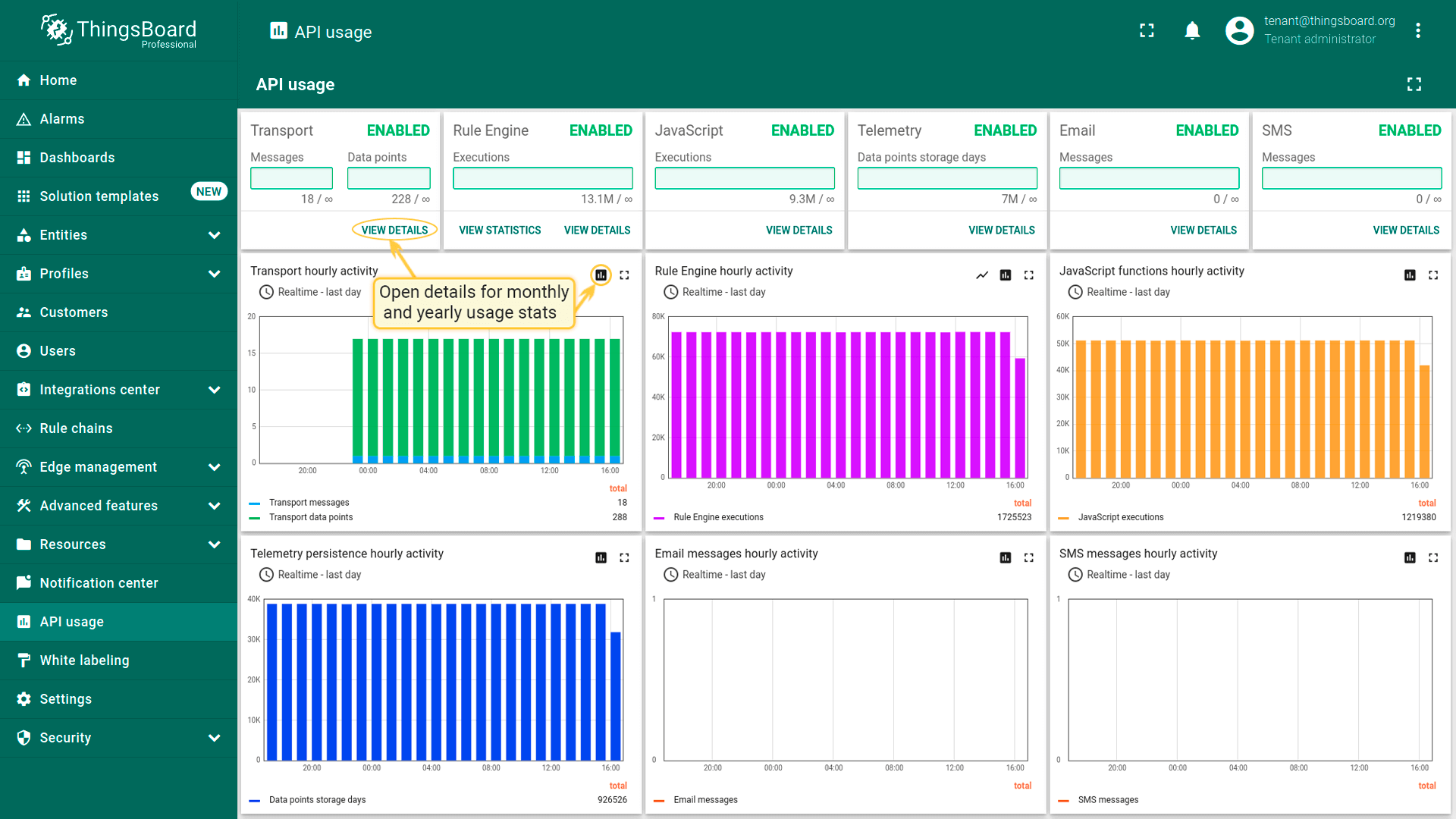This screenshot has height=819, width=1456.
Task: Open Rule Engine statistics line-chart icon
Action: tap(982, 275)
